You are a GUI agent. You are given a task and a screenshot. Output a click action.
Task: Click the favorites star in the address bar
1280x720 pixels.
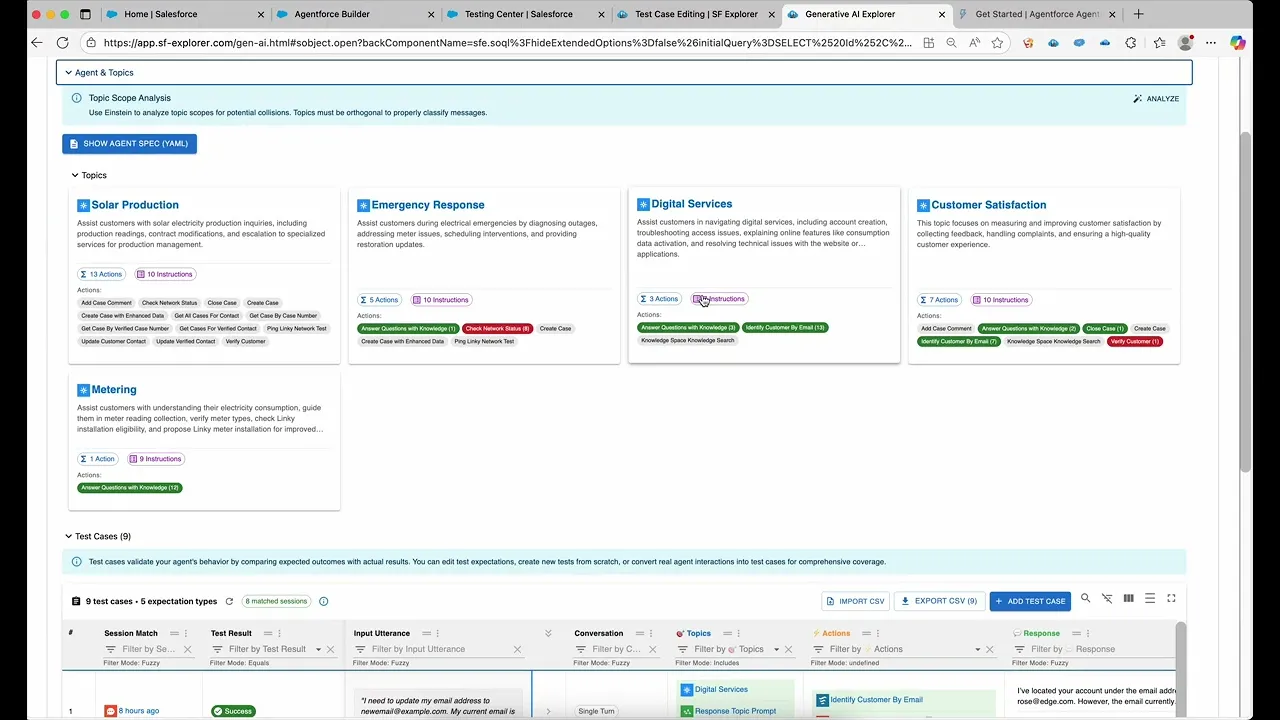click(997, 43)
